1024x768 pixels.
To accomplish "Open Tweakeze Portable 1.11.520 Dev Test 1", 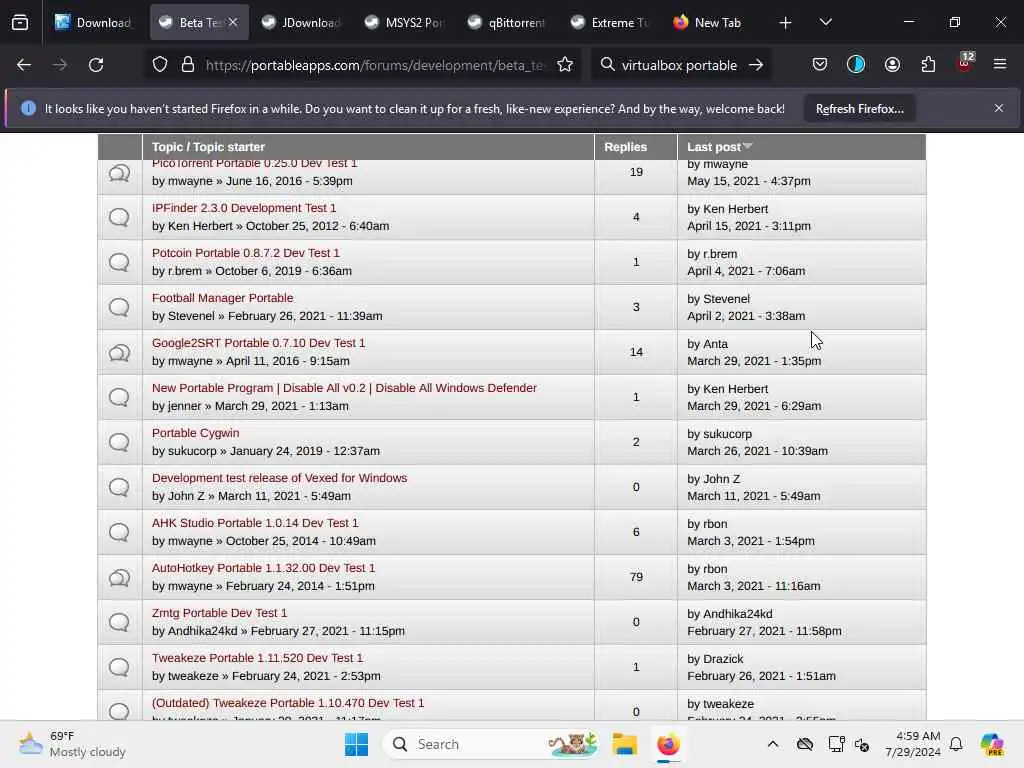I will (257, 658).
